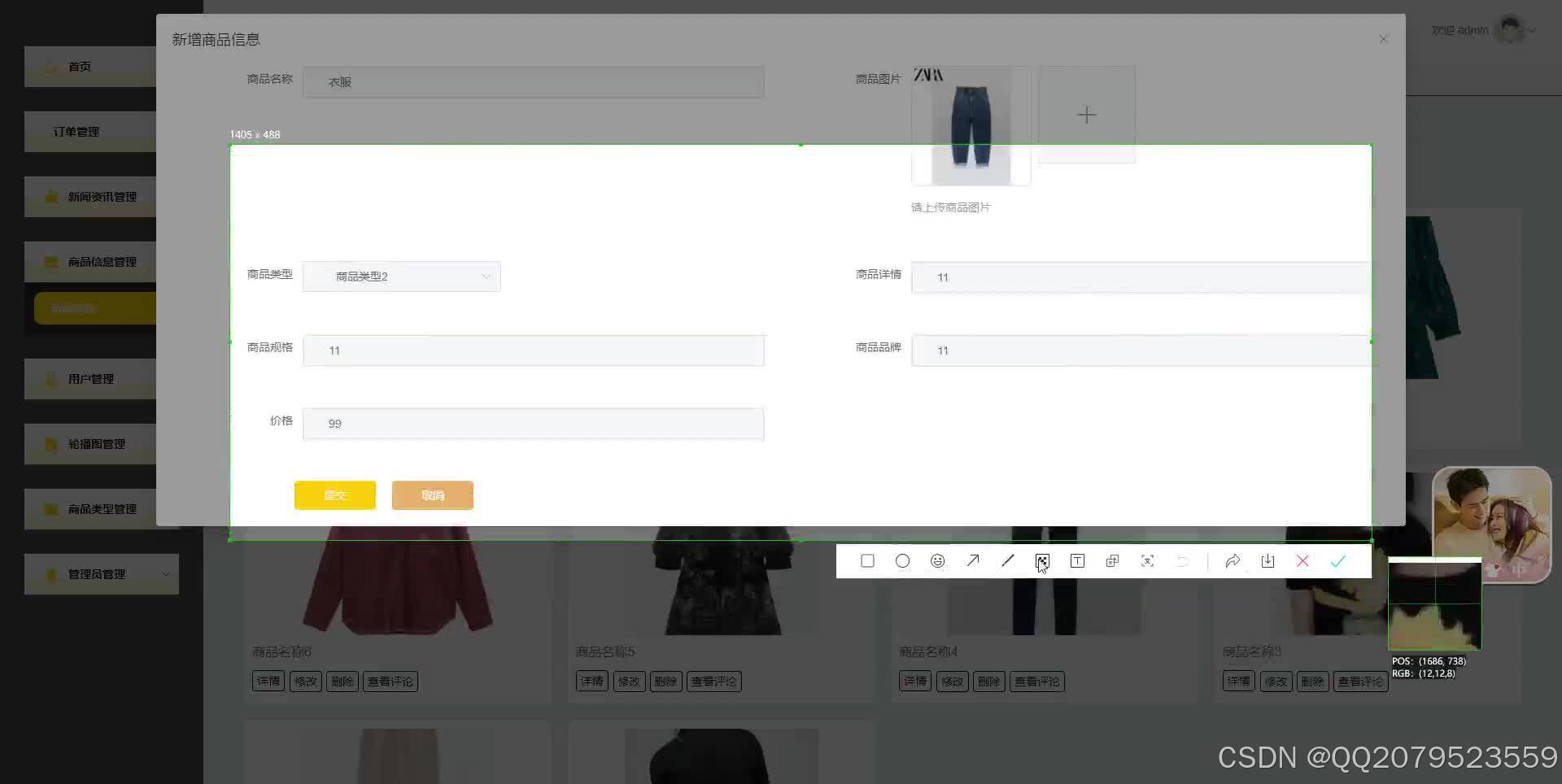The width and height of the screenshot is (1562, 784).
Task: Focus the 价格 input field
Action: point(534,424)
